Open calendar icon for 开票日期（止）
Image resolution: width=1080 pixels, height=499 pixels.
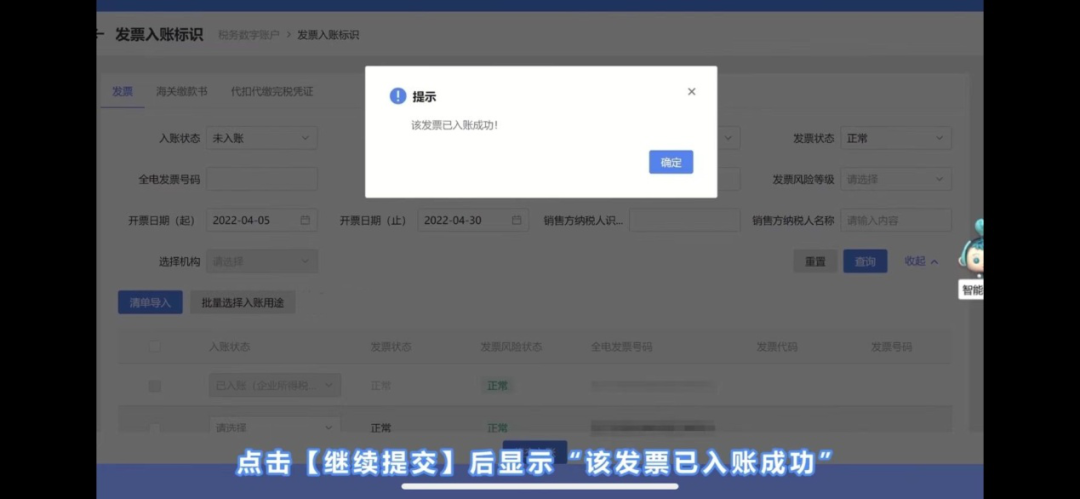point(517,221)
